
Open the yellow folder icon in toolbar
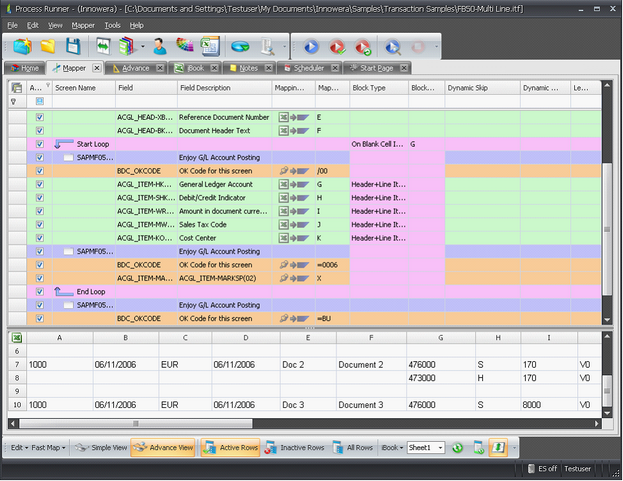point(47,46)
